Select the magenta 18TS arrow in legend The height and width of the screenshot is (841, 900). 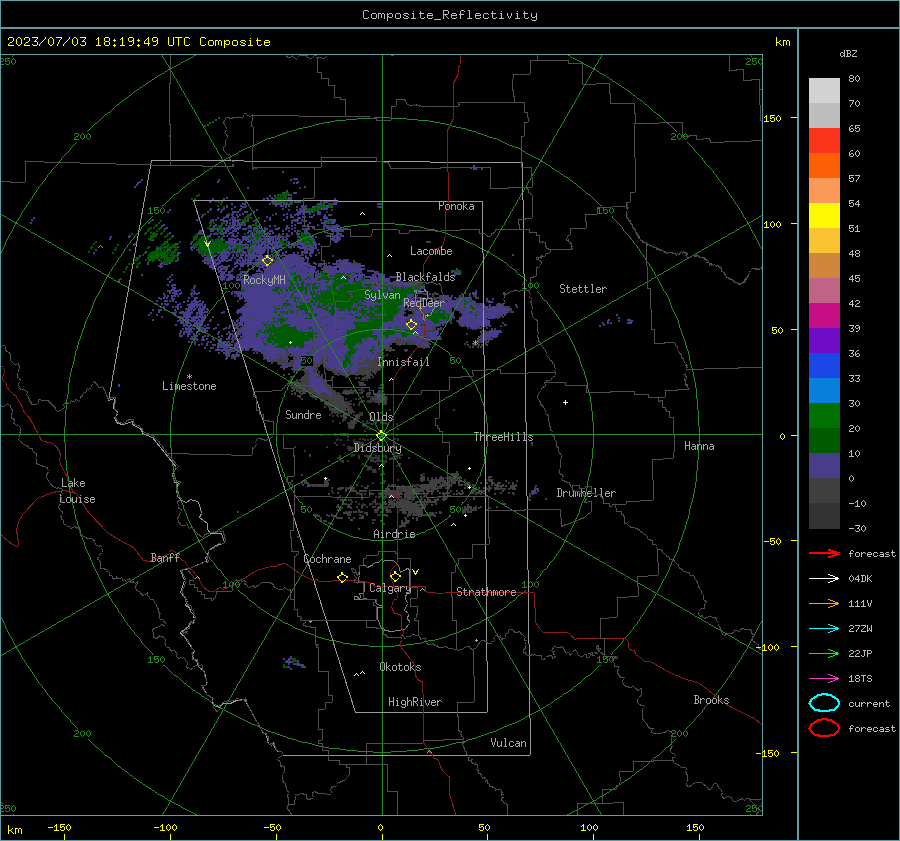pos(824,678)
